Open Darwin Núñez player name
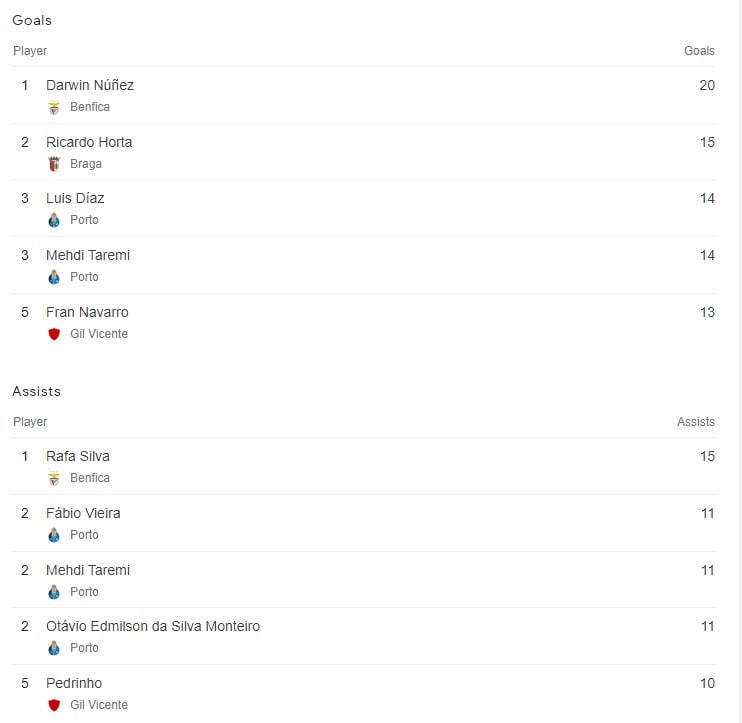The height and width of the screenshot is (723, 742). pyautogui.click(x=90, y=85)
